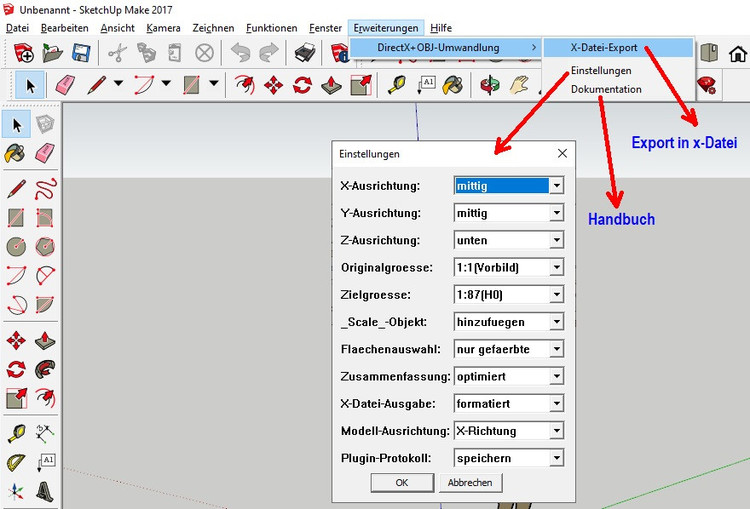
Task: Open the Originalgroesse dropdown
Action: [556, 267]
